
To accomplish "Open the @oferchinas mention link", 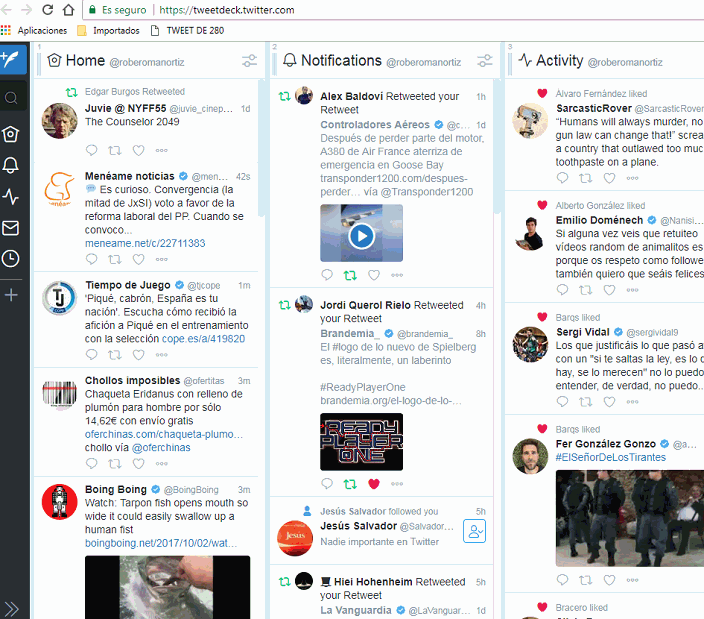I will coord(161,448).
